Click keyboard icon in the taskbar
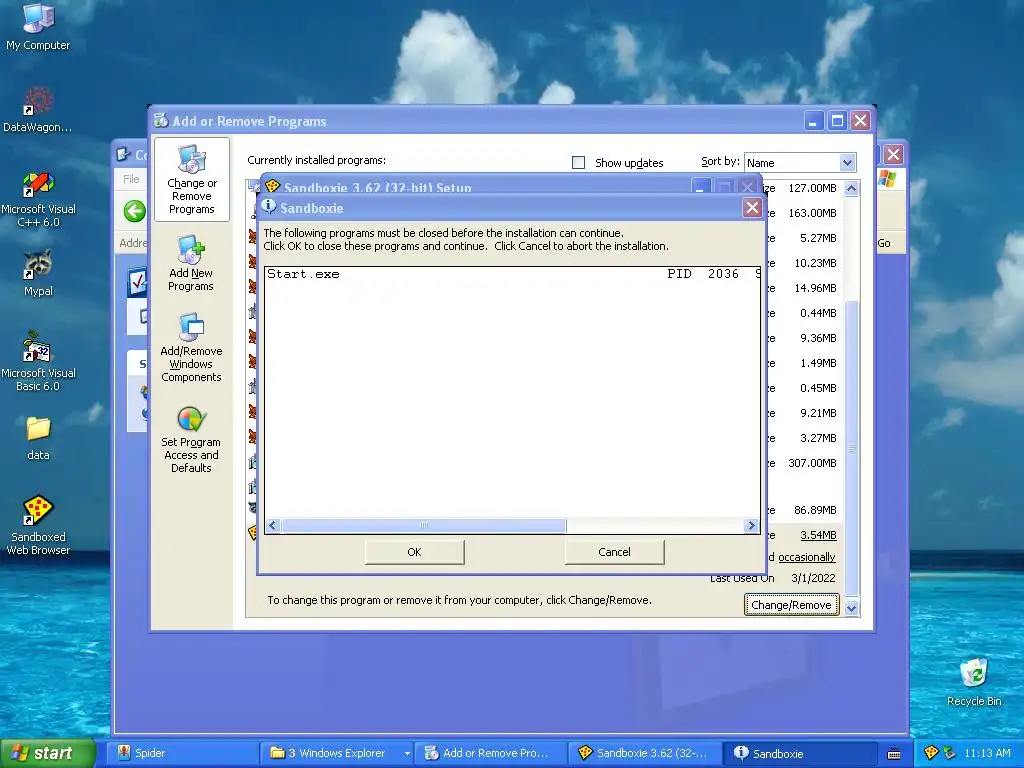This screenshot has width=1024, height=768. tap(894, 754)
